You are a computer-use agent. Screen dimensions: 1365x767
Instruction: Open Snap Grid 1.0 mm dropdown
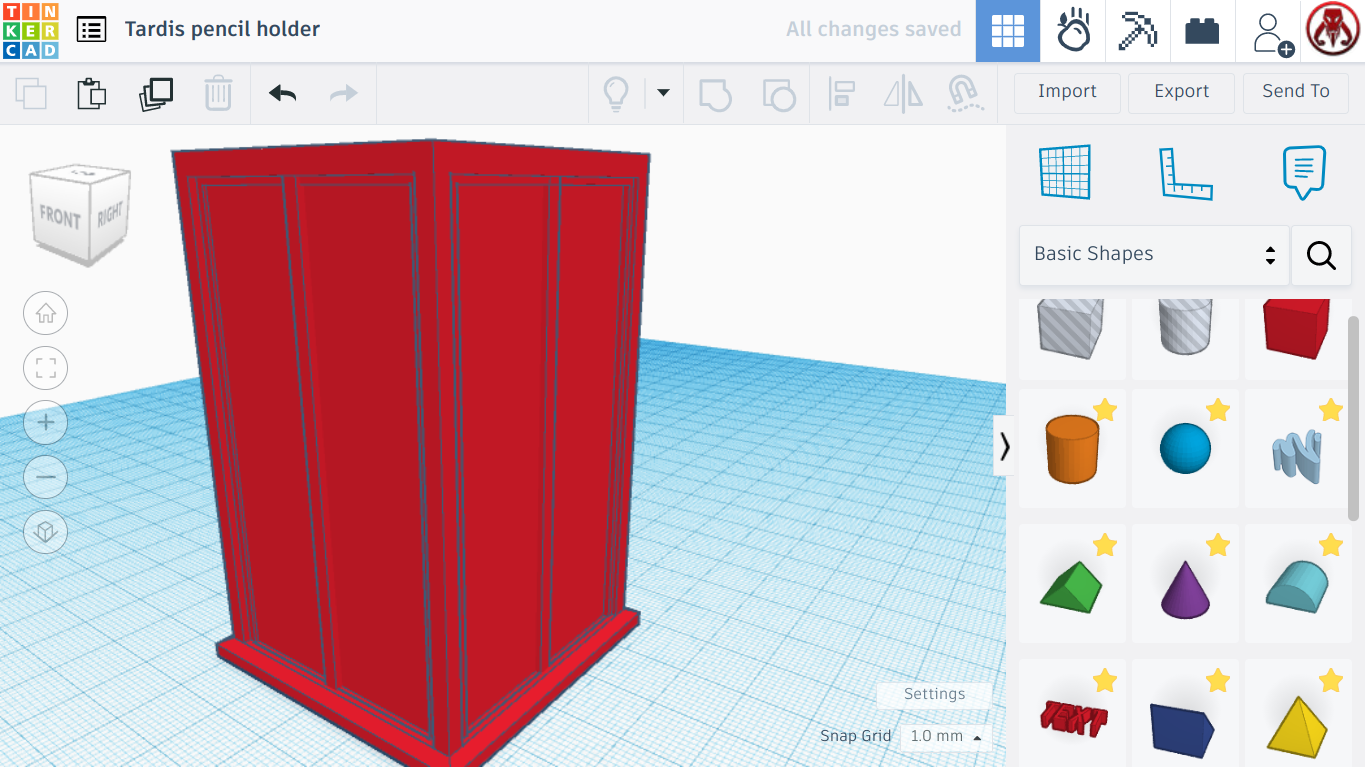click(x=945, y=737)
